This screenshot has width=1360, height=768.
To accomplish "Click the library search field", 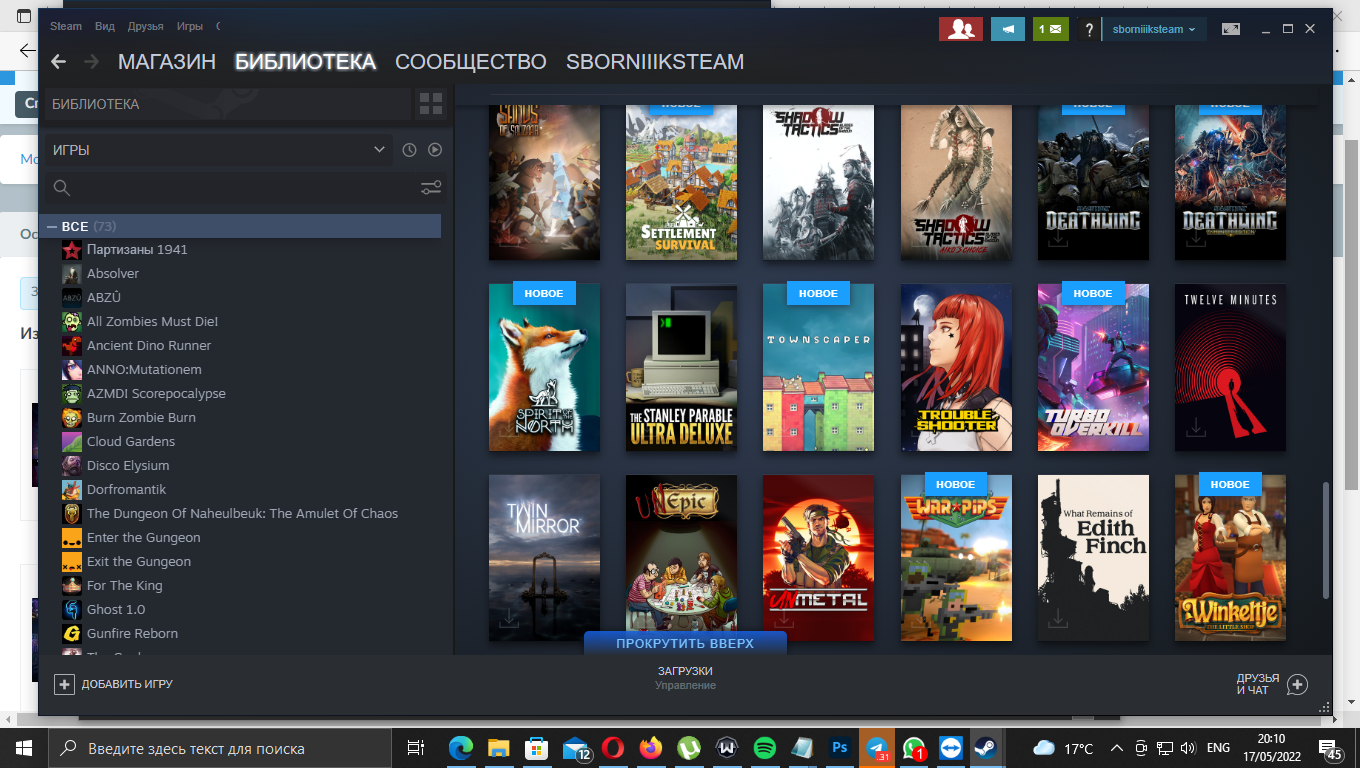I will (x=230, y=187).
